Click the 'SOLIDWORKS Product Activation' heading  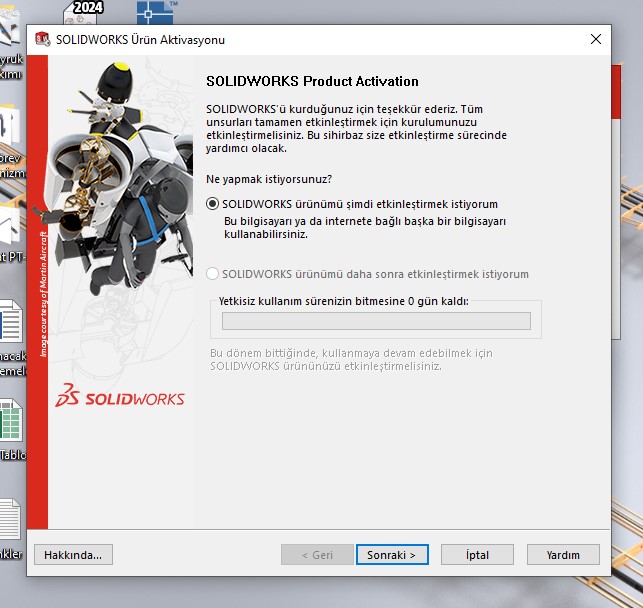click(x=312, y=81)
